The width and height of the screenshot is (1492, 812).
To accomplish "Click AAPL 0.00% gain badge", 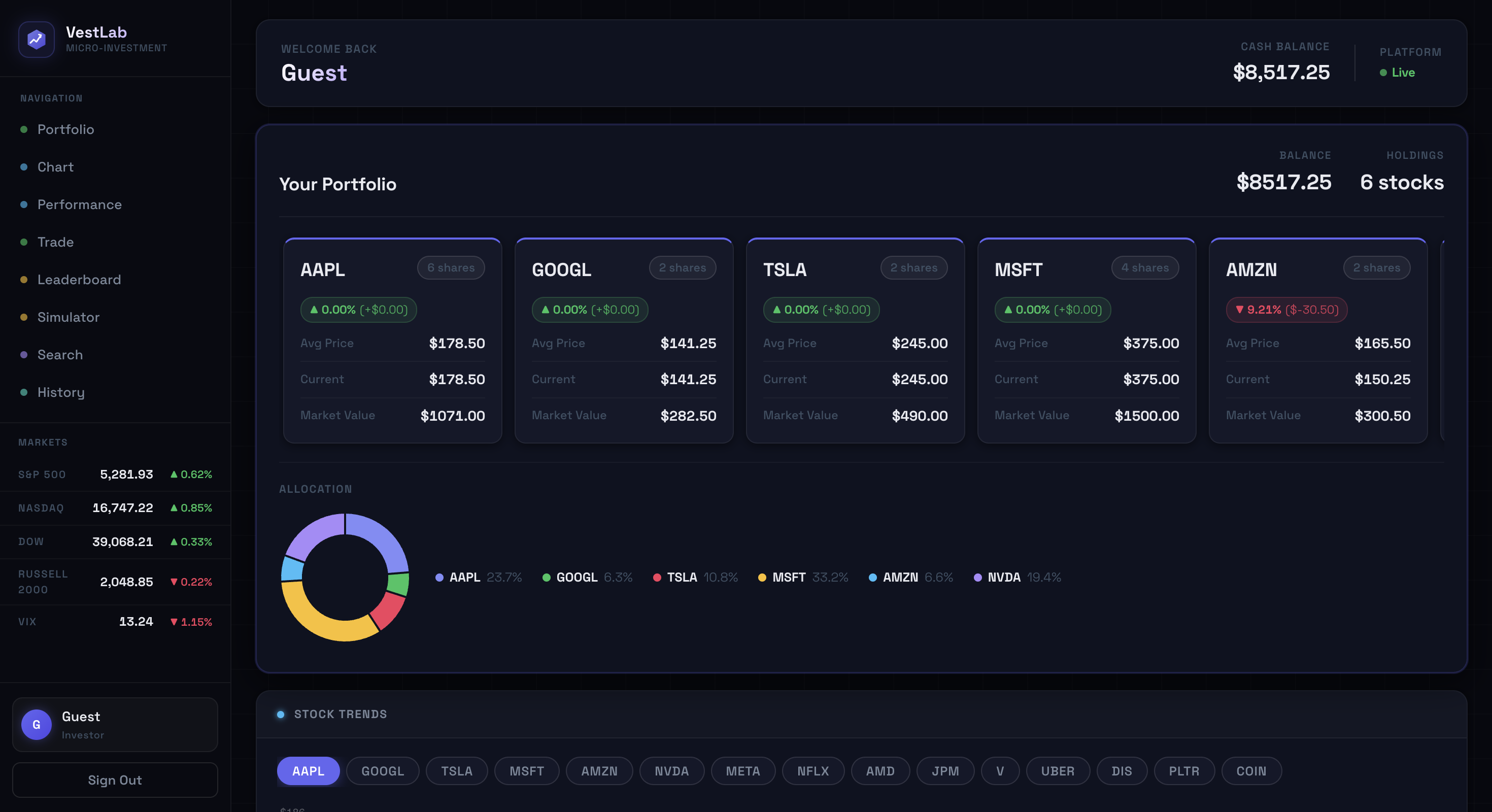I will click(x=358, y=309).
